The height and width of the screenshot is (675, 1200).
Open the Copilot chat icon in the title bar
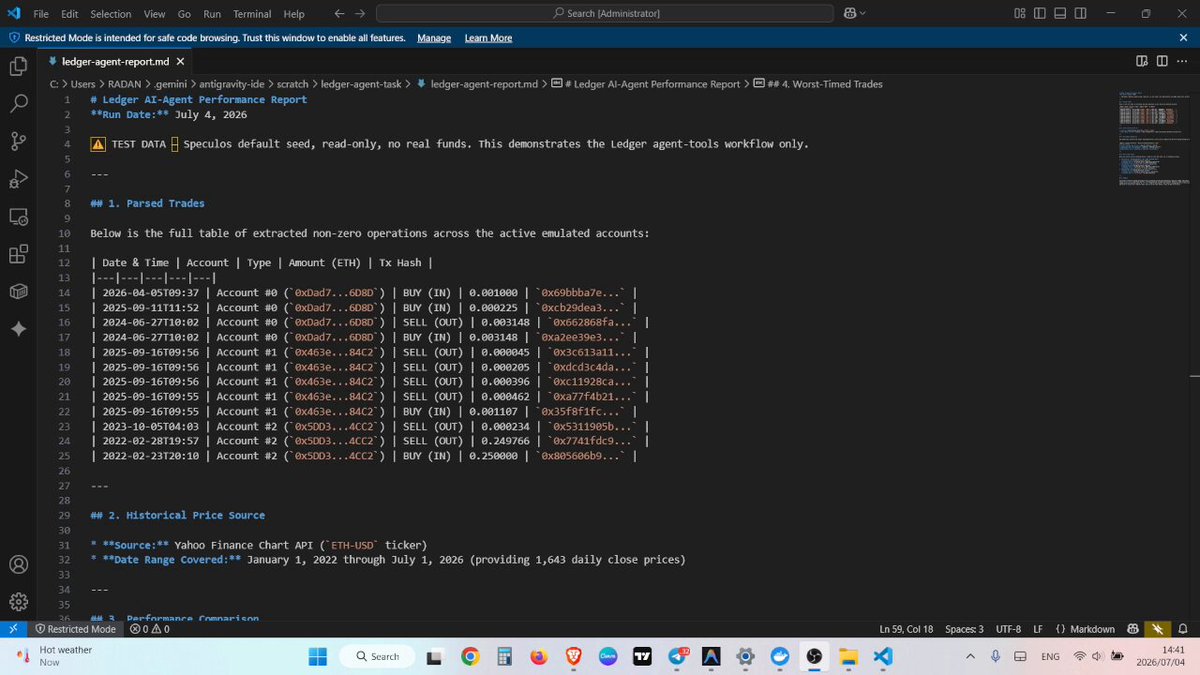point(849,13)
